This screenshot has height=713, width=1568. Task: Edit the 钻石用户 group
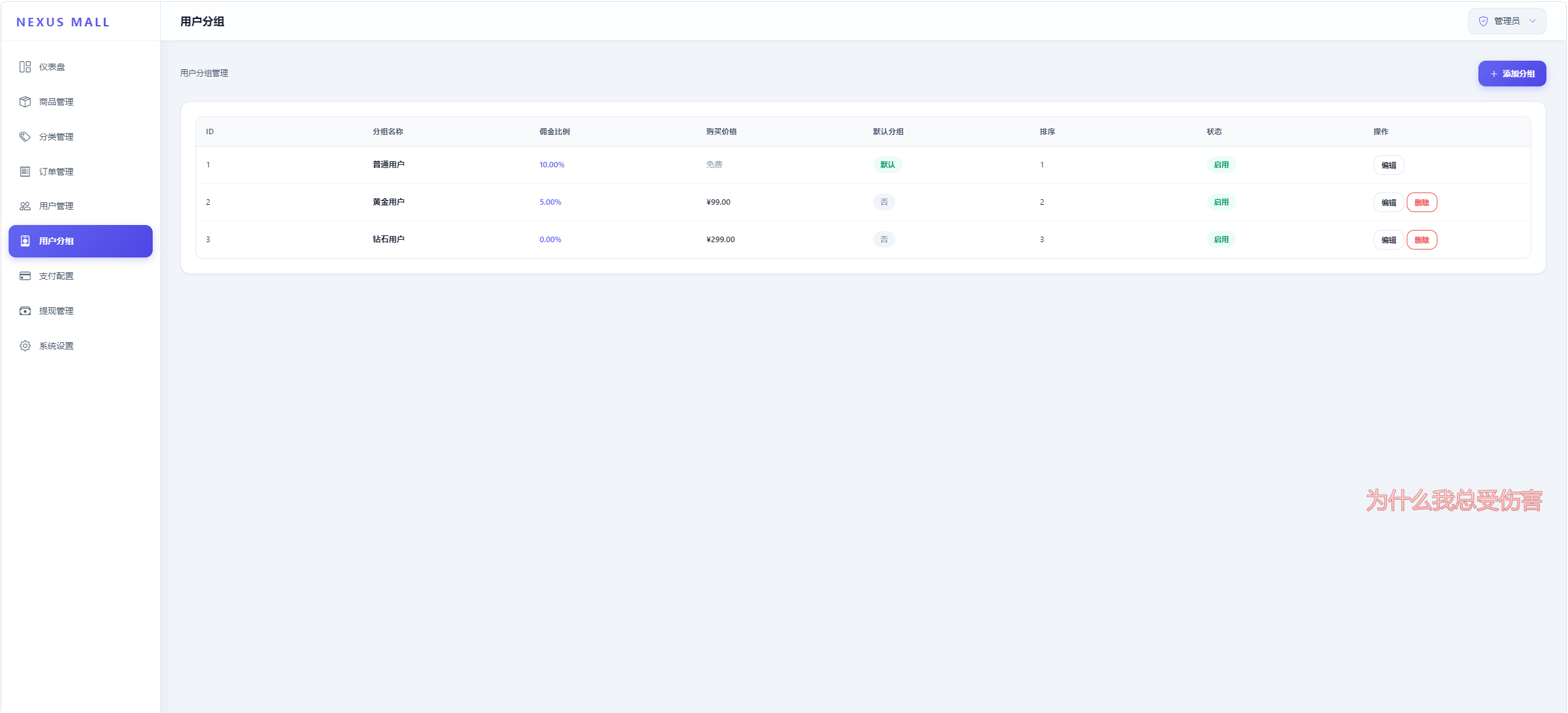pyautogui.click(x=1388, y=240)
